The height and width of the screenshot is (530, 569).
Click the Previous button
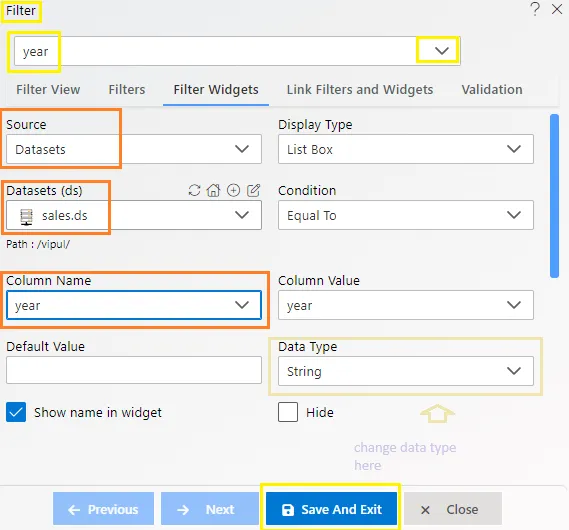103,509
